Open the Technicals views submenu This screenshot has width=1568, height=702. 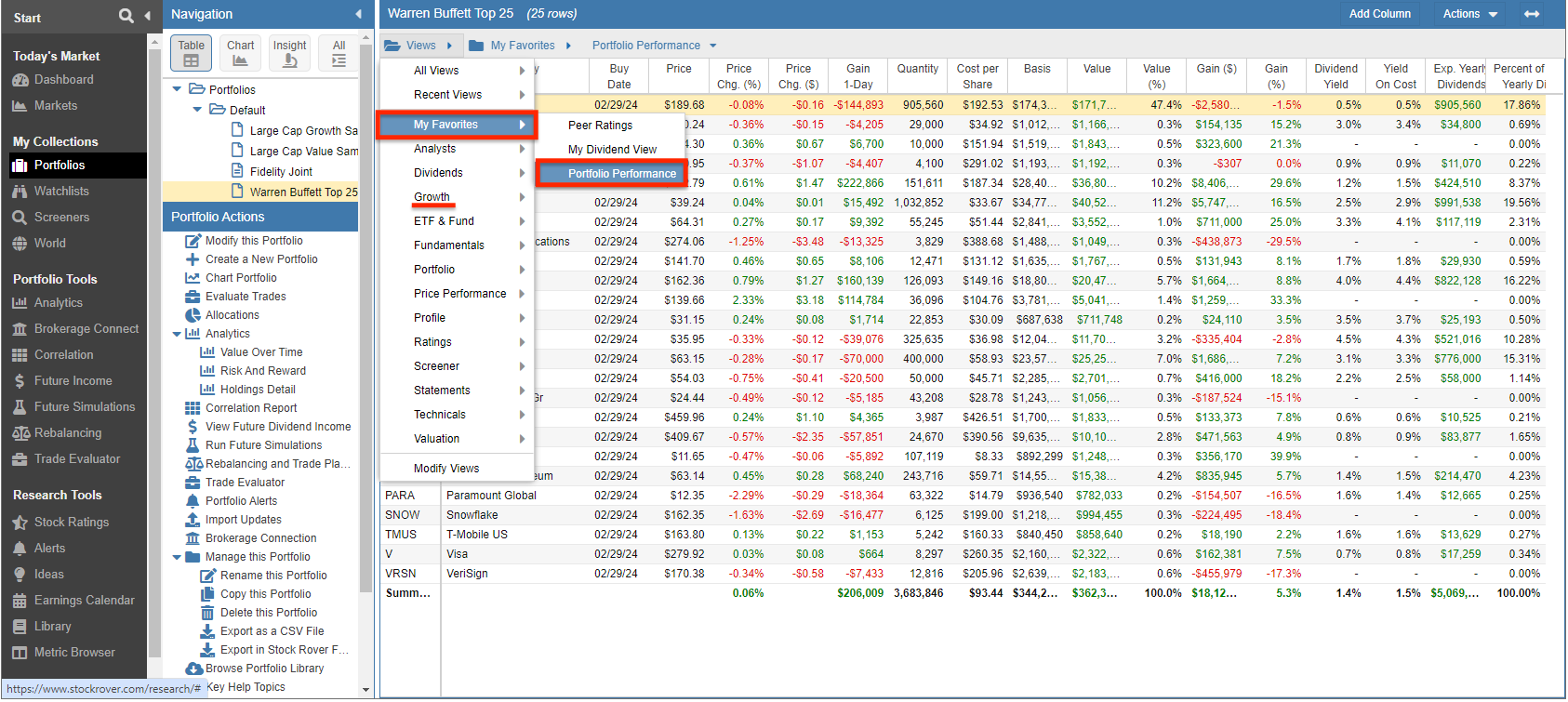pos(457,415)
